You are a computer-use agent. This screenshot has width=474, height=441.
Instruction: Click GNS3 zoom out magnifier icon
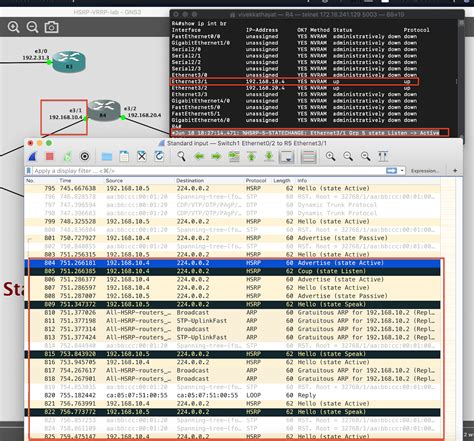click(x=32, y=27)
